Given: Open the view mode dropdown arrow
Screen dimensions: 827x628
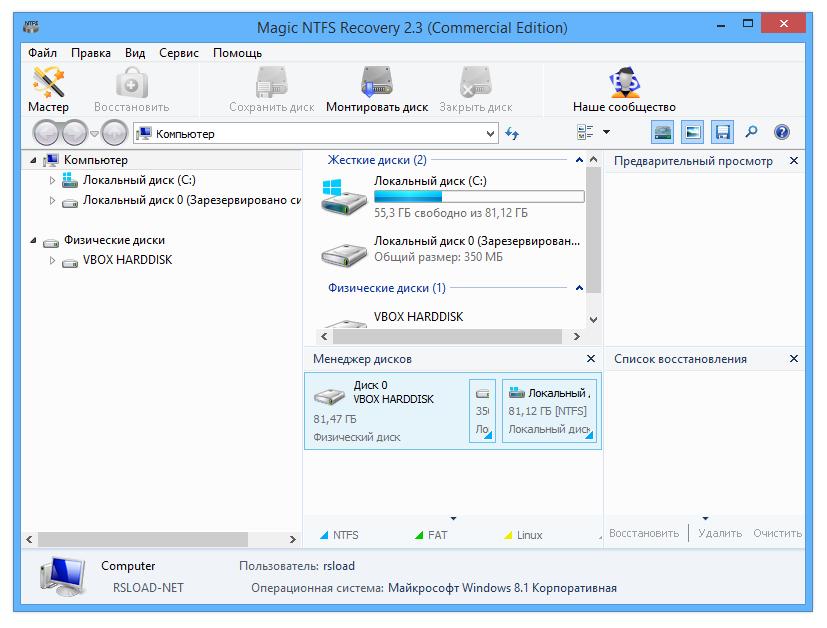Looking at the screenshot, I should (x=607, y=132).
